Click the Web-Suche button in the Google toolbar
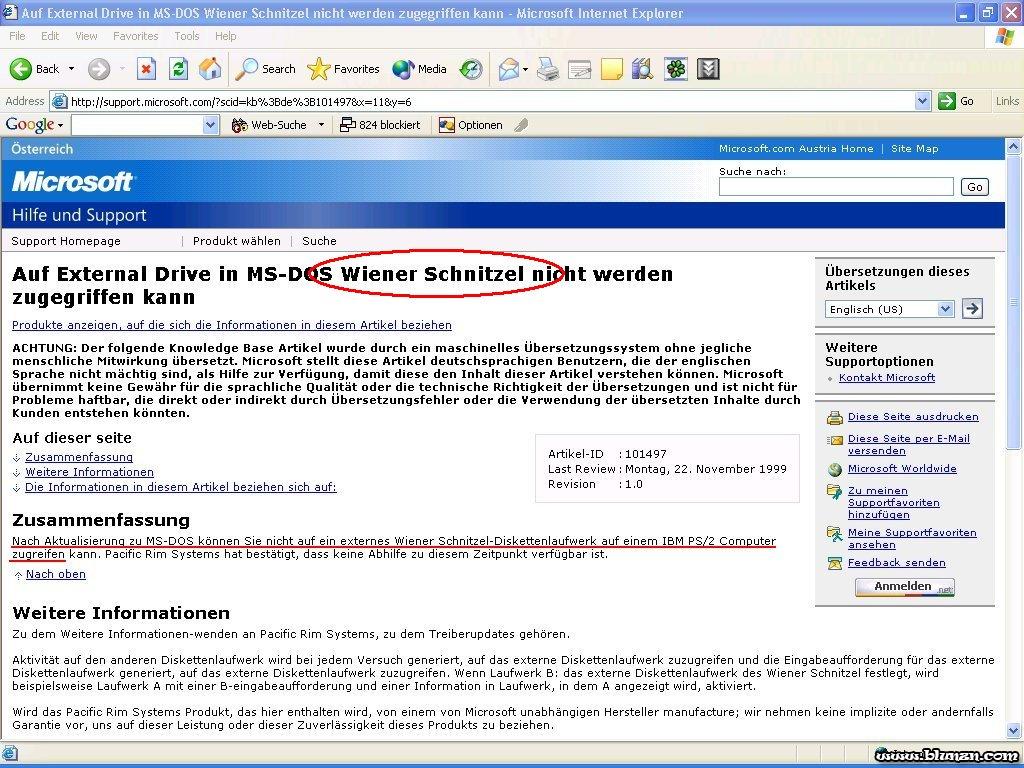Image resolution: width=1024 pixels, height=768 pixels. coord(270,125)
